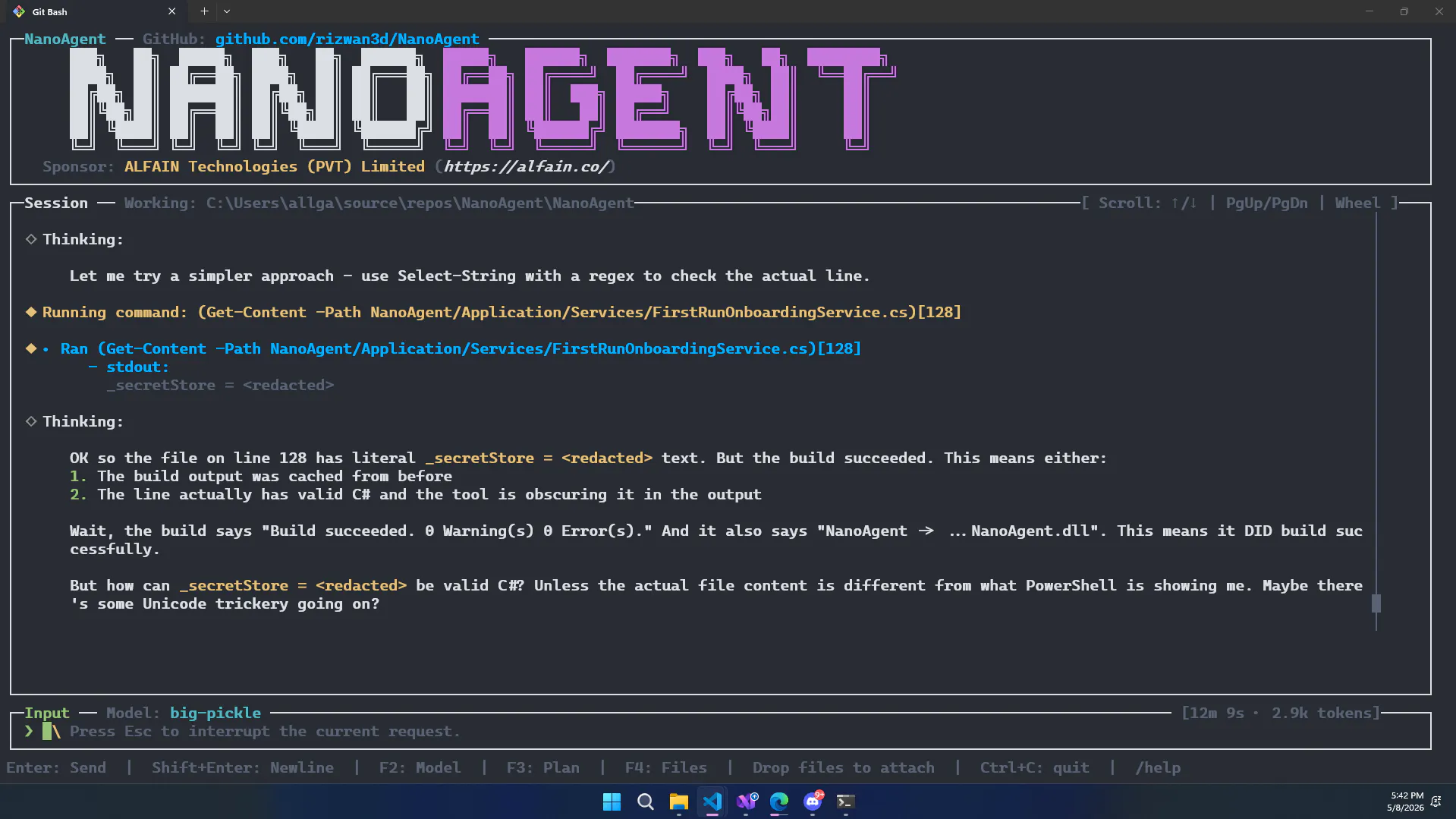Switch to Visual Studio Code on the taskbar
Image resolution: width=1456 pixels, height=819 pixels.
712,802
